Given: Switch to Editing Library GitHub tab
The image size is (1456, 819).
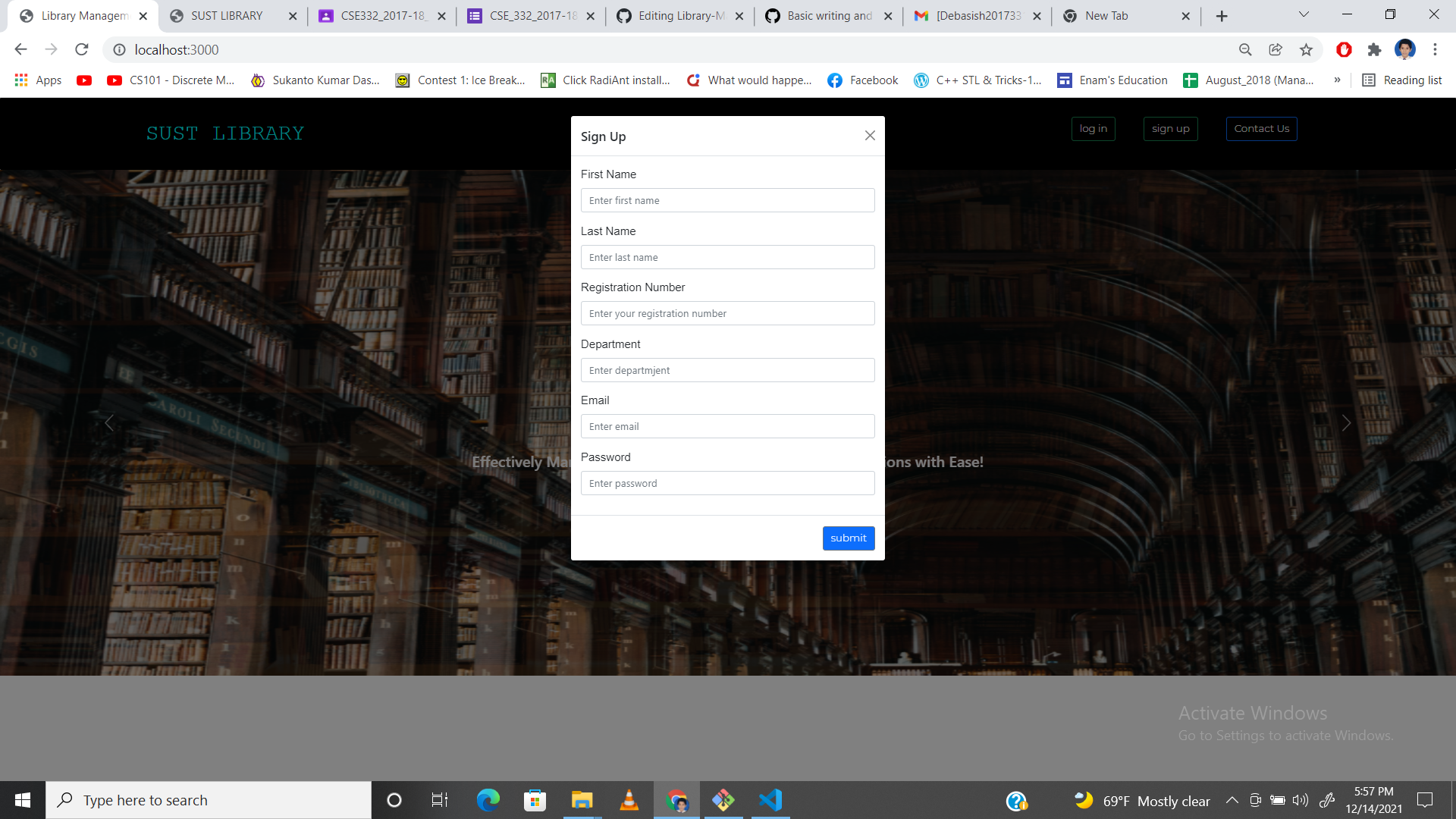Looking at the screenshot, I should [x=680, y=16].
